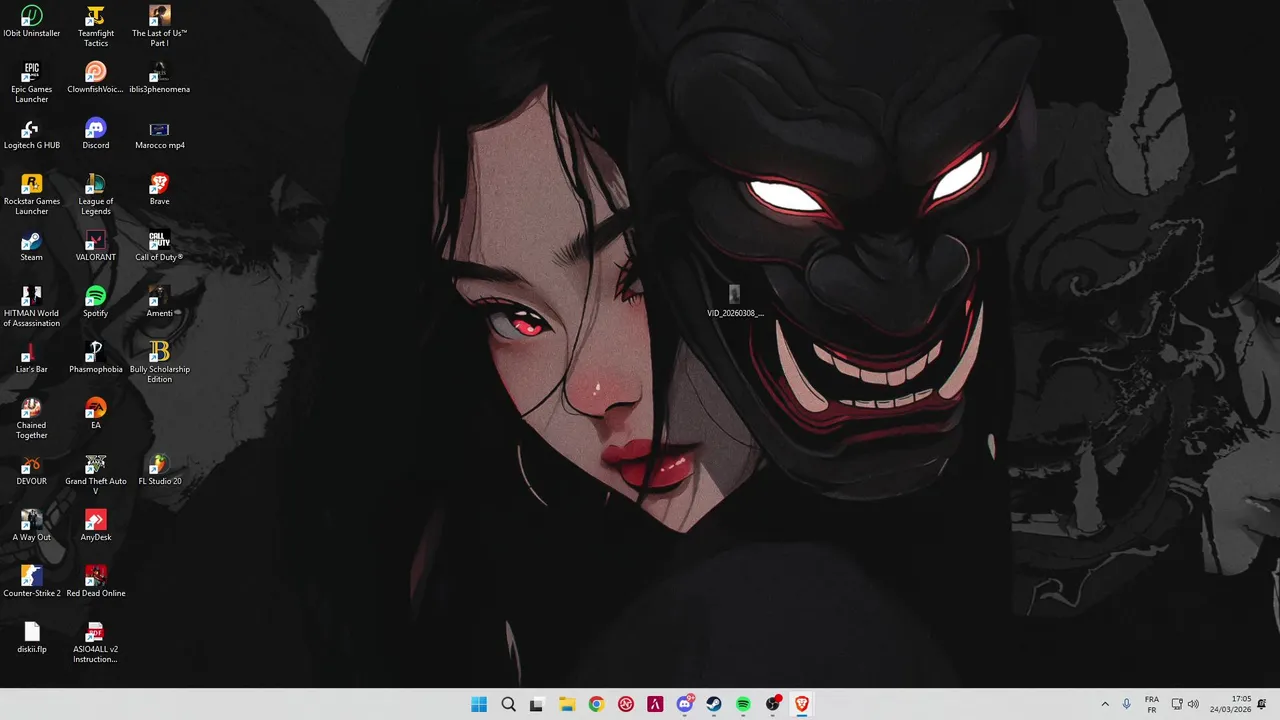The image size is (1280, 720).
Task: Change the FRA FR input language
Action: tap(1152, 704)
